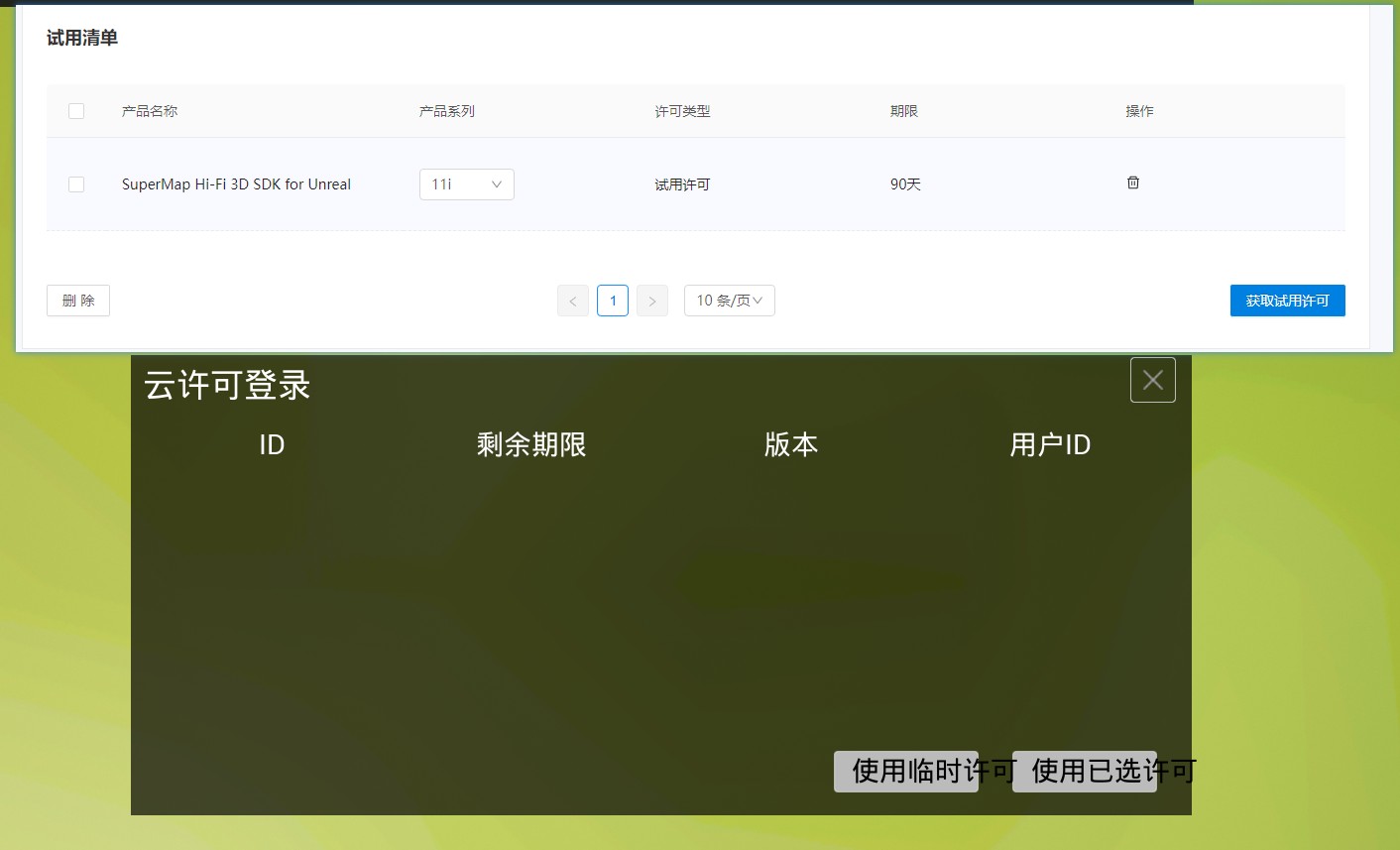Viewport: 1400px width, 850px height.
Task: Click the 试用许可 cell
Action: [682, 184]
